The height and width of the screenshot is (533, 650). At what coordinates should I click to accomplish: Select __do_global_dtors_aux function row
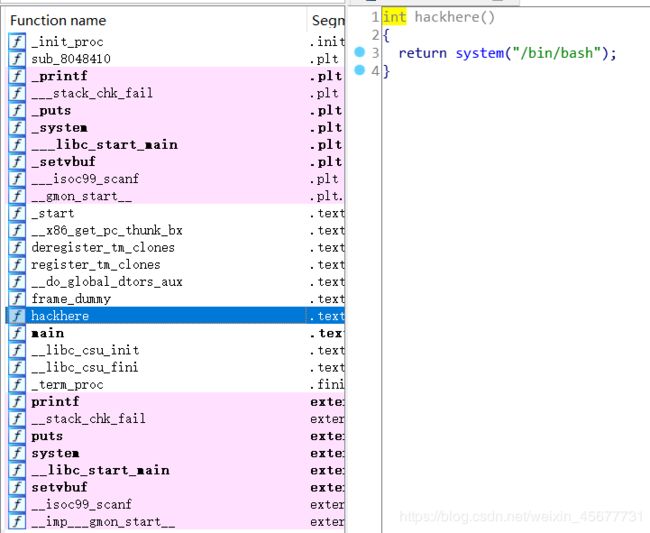point(176,281)
